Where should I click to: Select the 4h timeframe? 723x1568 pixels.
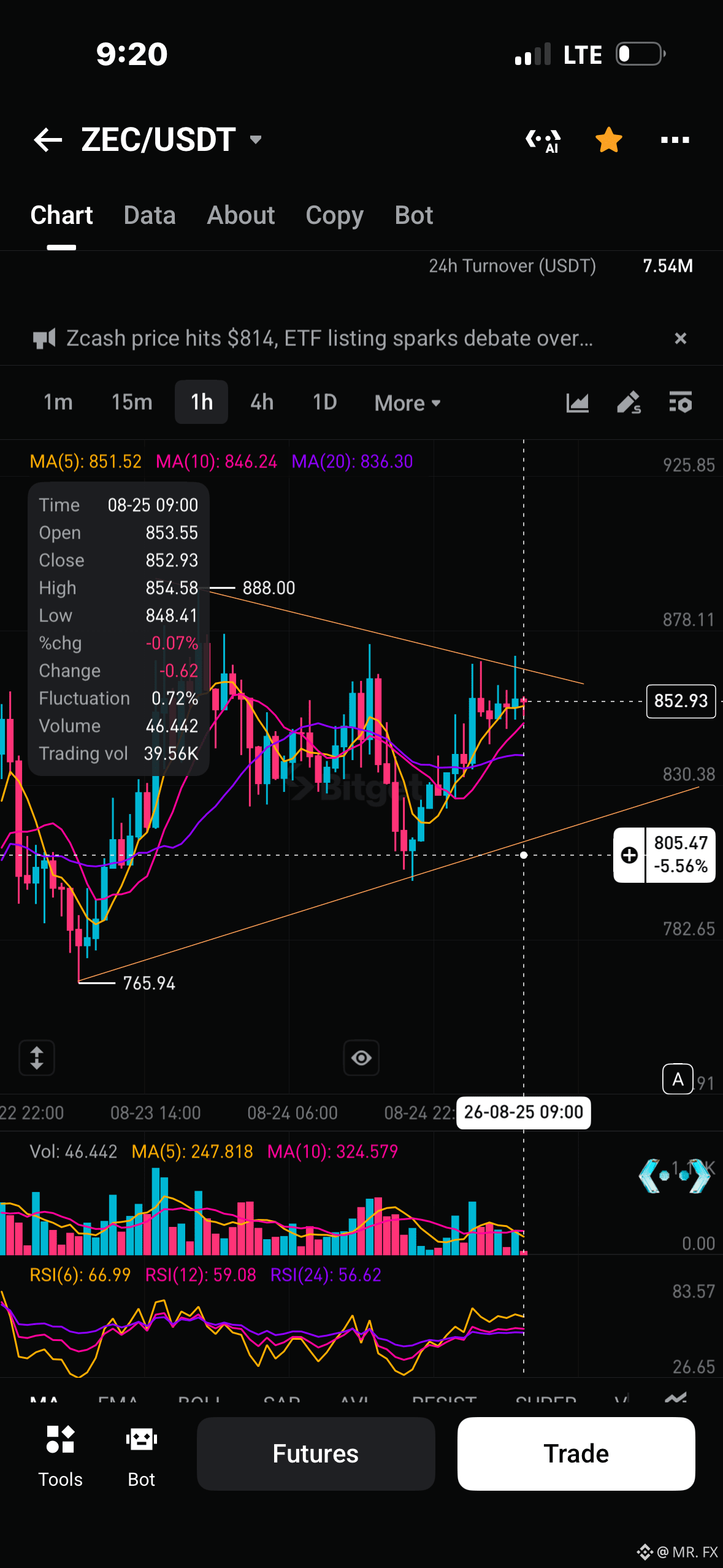[x=262, y=402]
